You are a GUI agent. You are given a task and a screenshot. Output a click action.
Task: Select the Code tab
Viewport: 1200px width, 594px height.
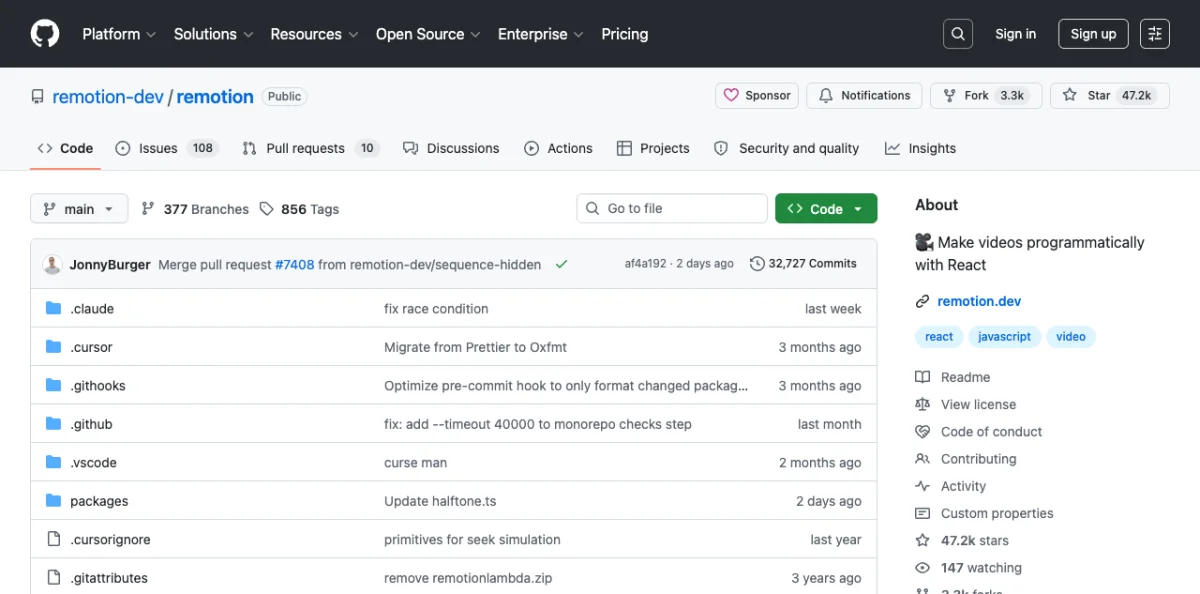point(65,148)
